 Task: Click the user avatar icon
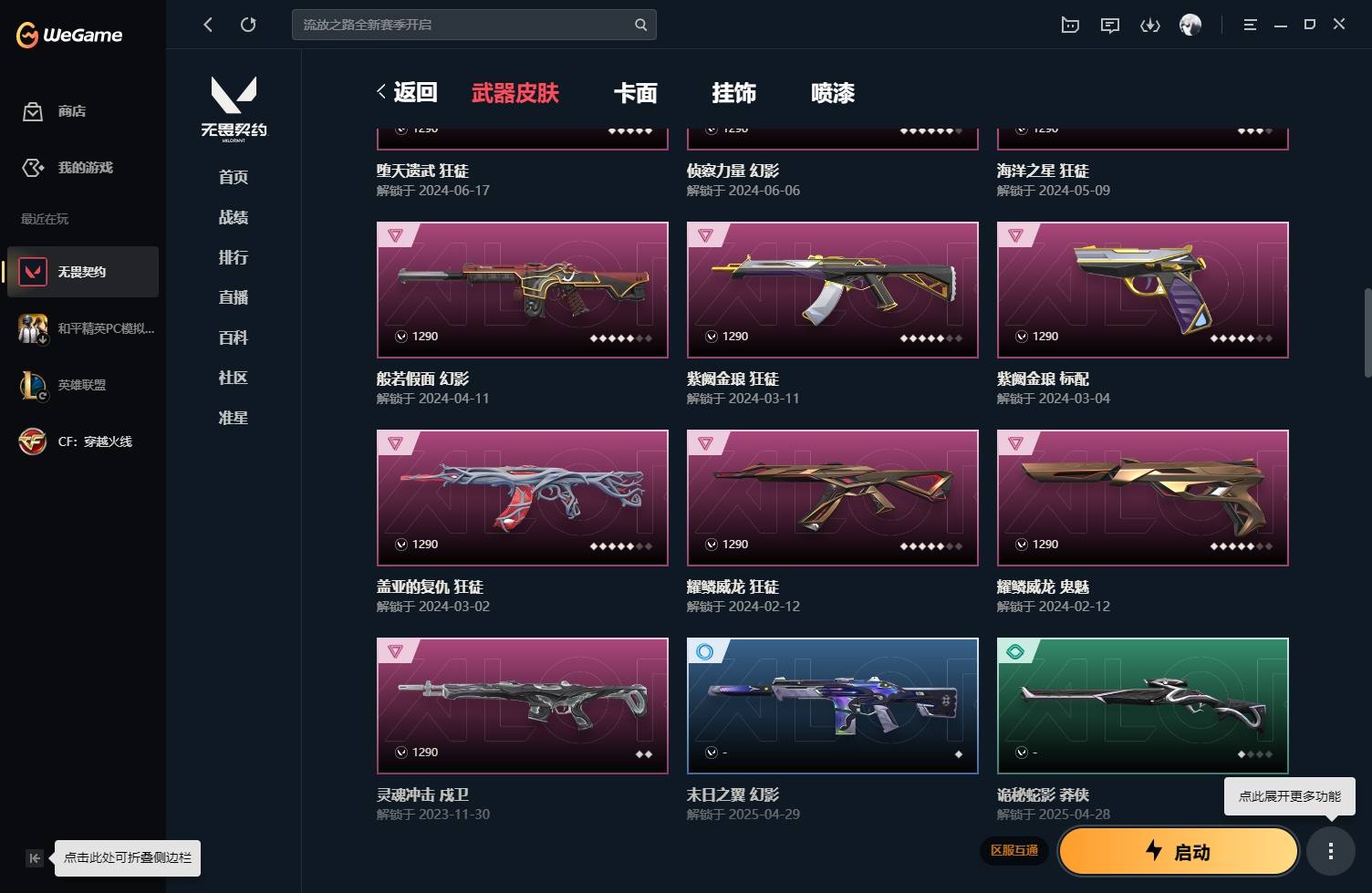(1190, 25)
